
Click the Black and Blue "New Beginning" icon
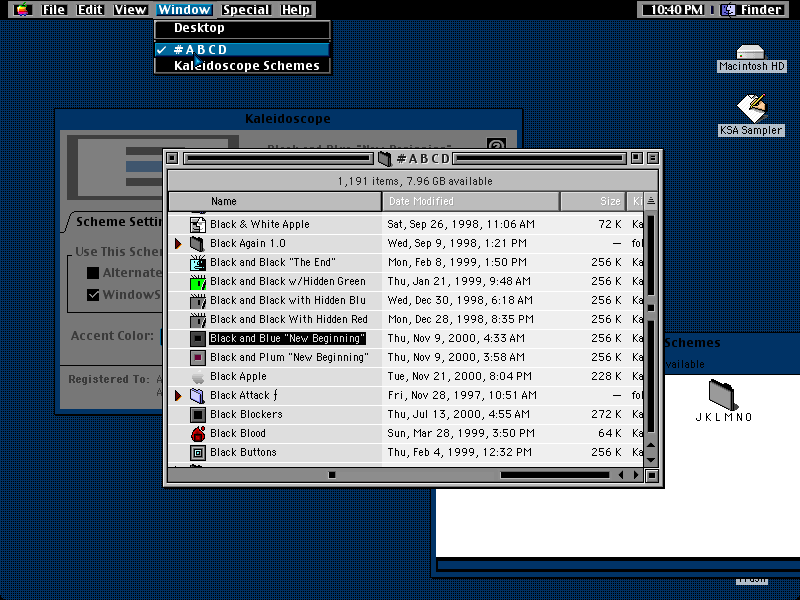[197, 338]
